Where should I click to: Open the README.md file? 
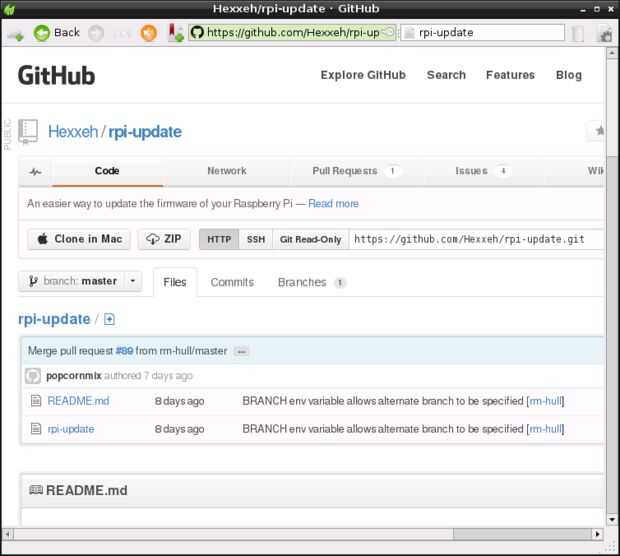click(78, 401)
